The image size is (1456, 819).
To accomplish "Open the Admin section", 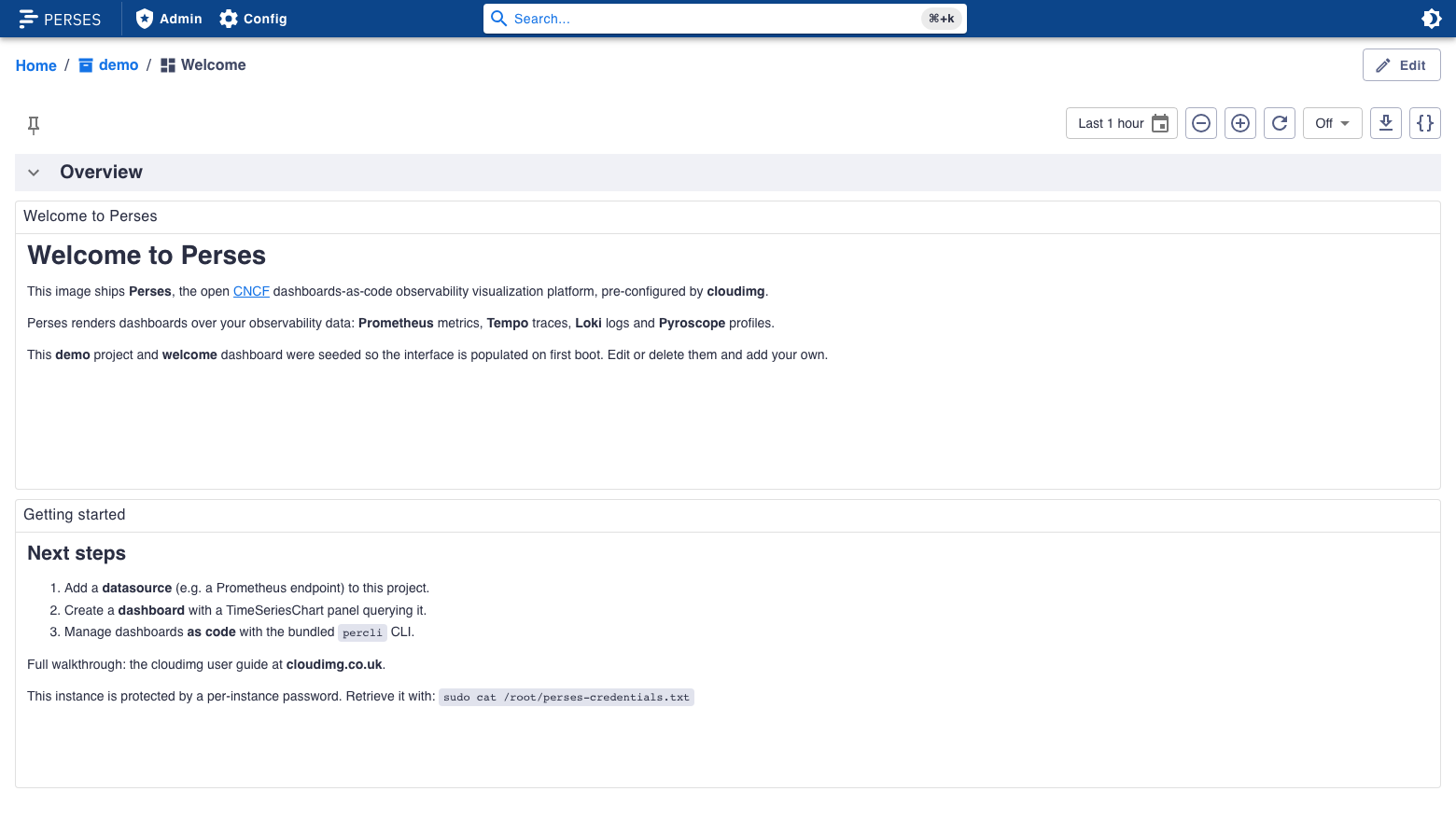I will (x=169, y=19).
